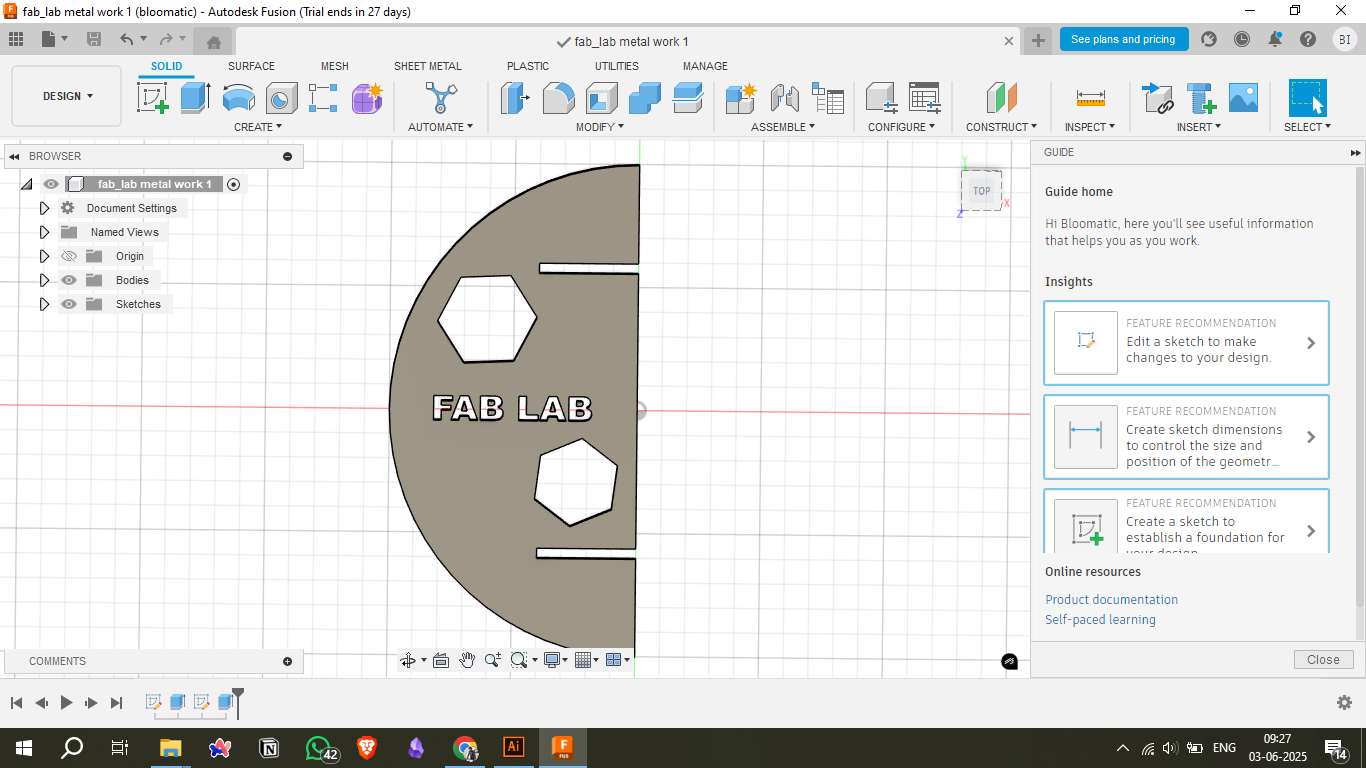Switch to the PLASTIC tab
This screenshot has height=768, width=1366.
[528, 66]
